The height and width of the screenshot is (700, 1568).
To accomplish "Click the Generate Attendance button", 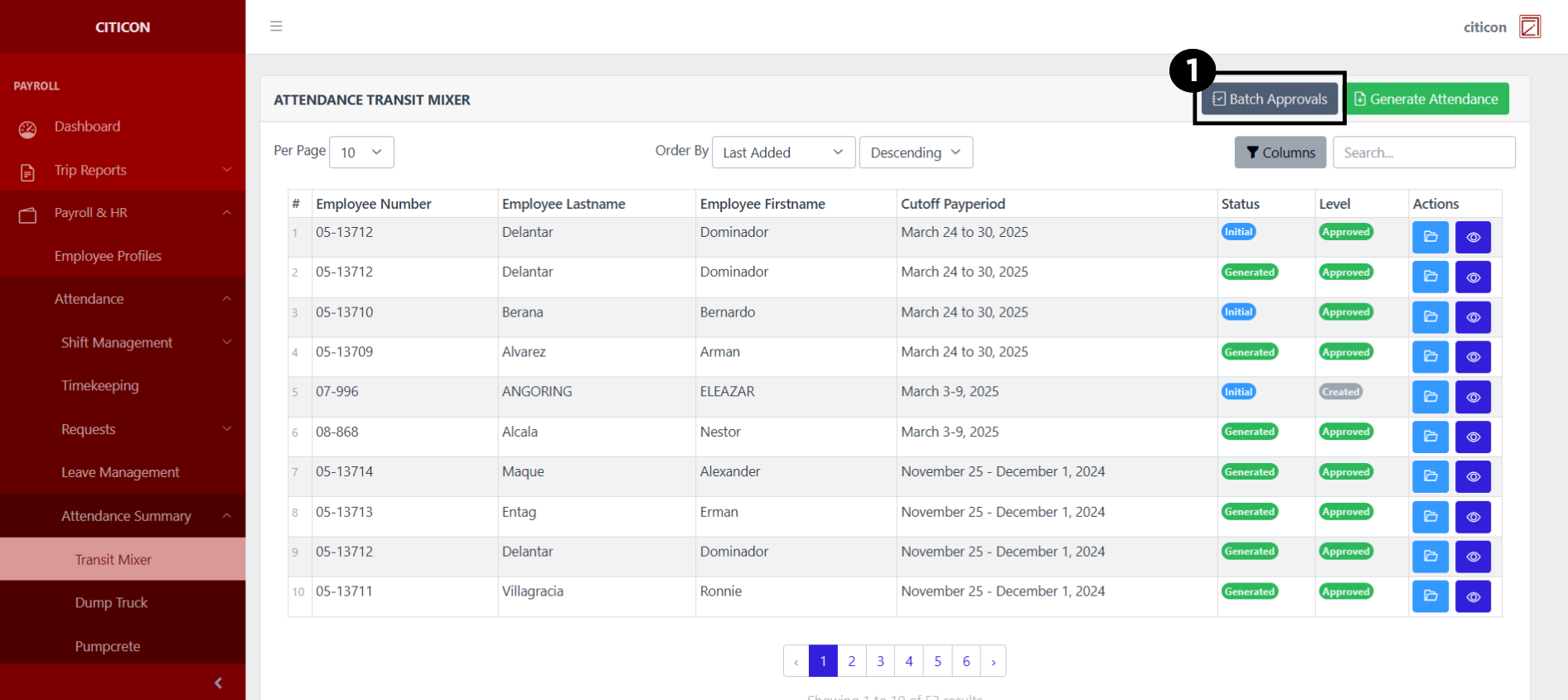I will click(x=1425, y=99).
